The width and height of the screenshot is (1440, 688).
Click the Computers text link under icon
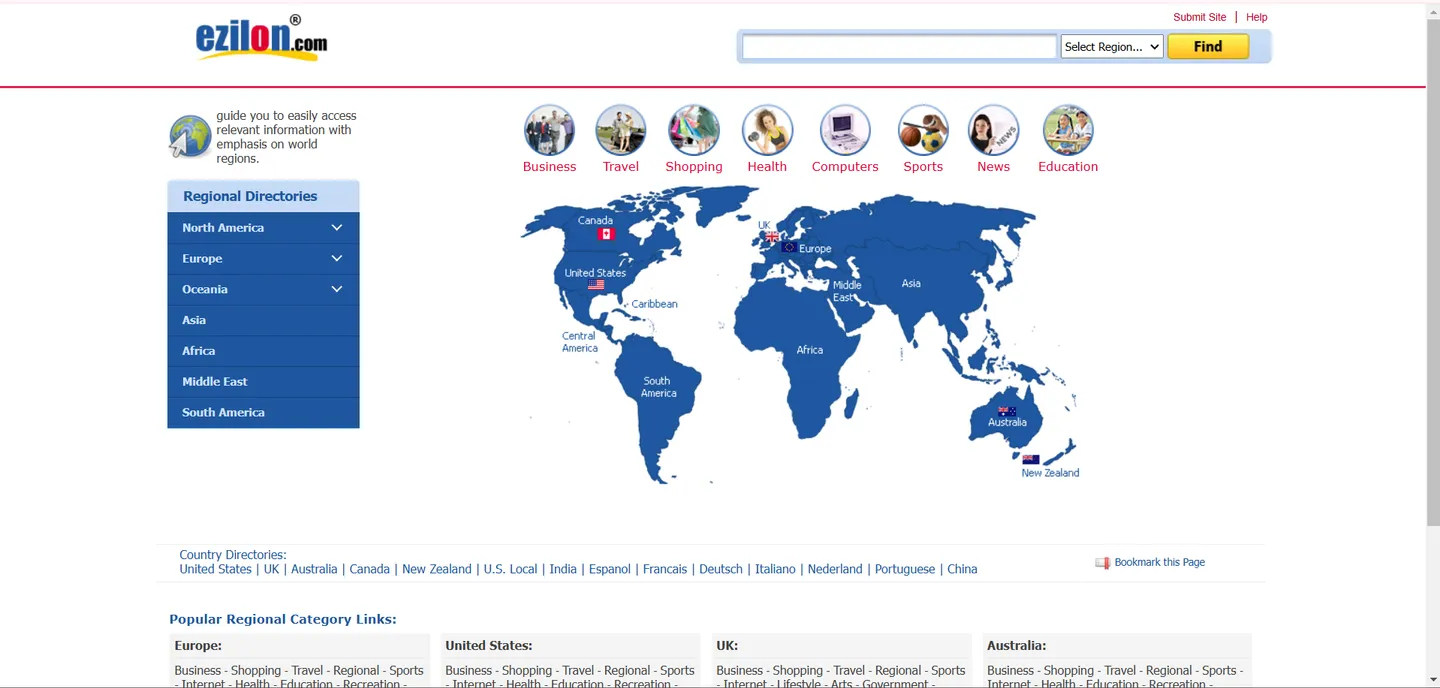point(845,167)
